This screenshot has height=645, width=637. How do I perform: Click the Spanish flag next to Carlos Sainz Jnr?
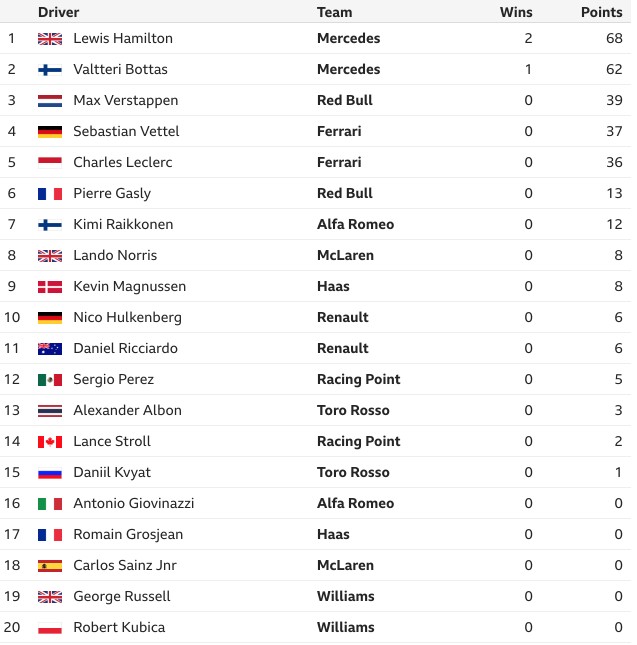coord(50,566)
